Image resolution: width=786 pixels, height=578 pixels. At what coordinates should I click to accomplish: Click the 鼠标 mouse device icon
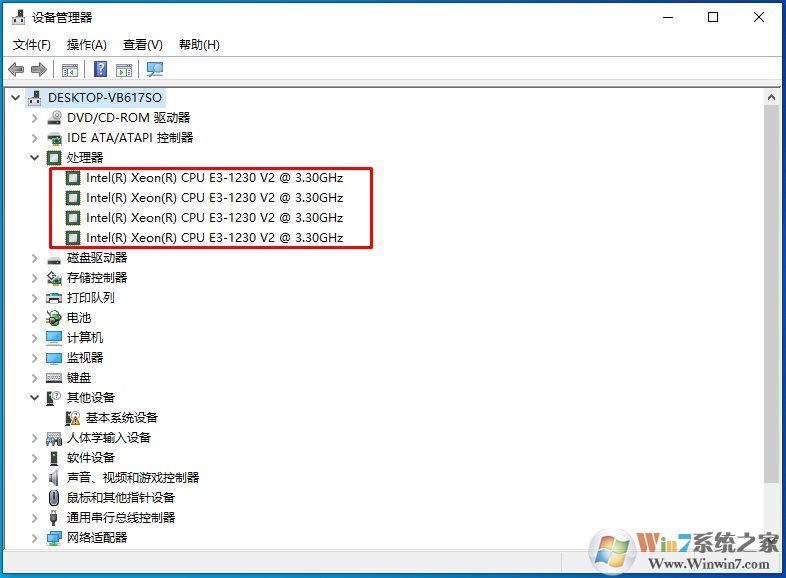point(54,498)
